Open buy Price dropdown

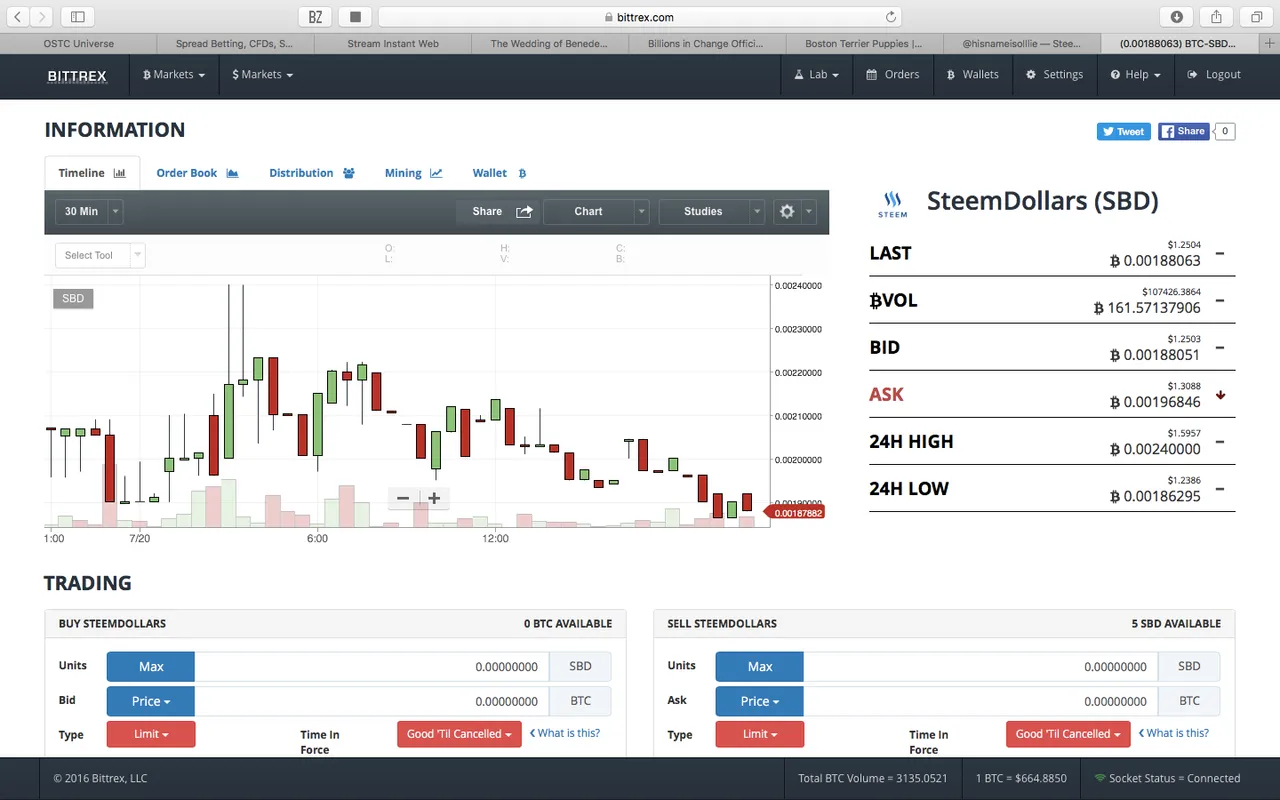[x=151, y=701]
